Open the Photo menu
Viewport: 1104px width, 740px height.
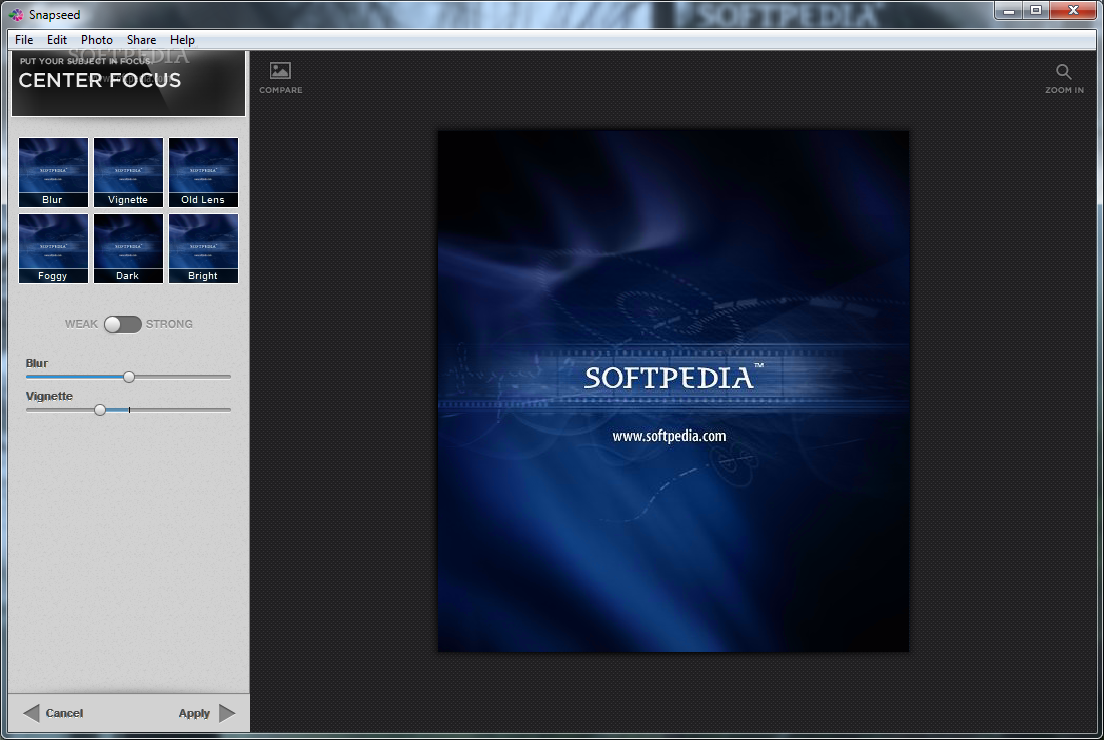click(96, 39)
